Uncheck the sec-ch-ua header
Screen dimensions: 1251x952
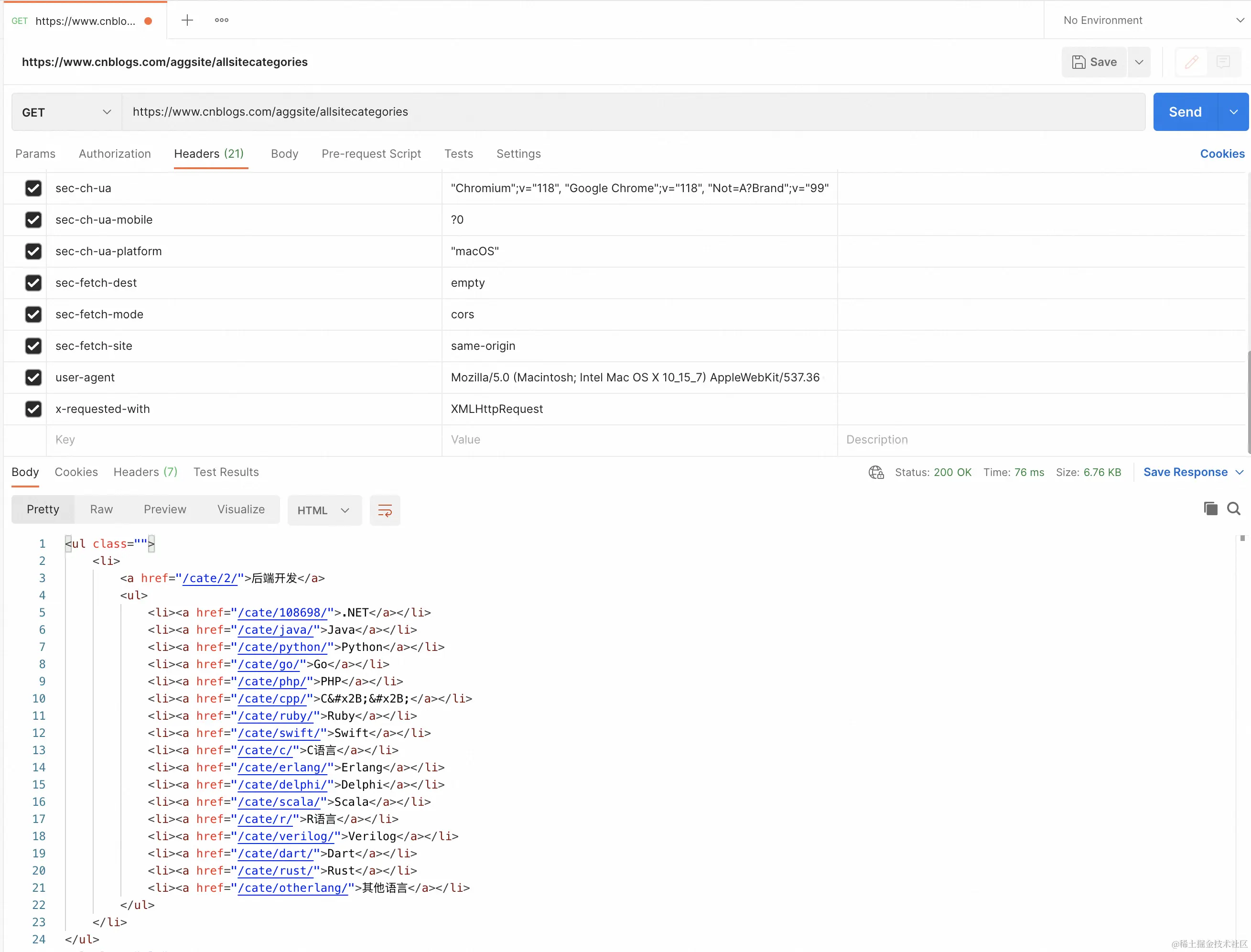point(33,188)
